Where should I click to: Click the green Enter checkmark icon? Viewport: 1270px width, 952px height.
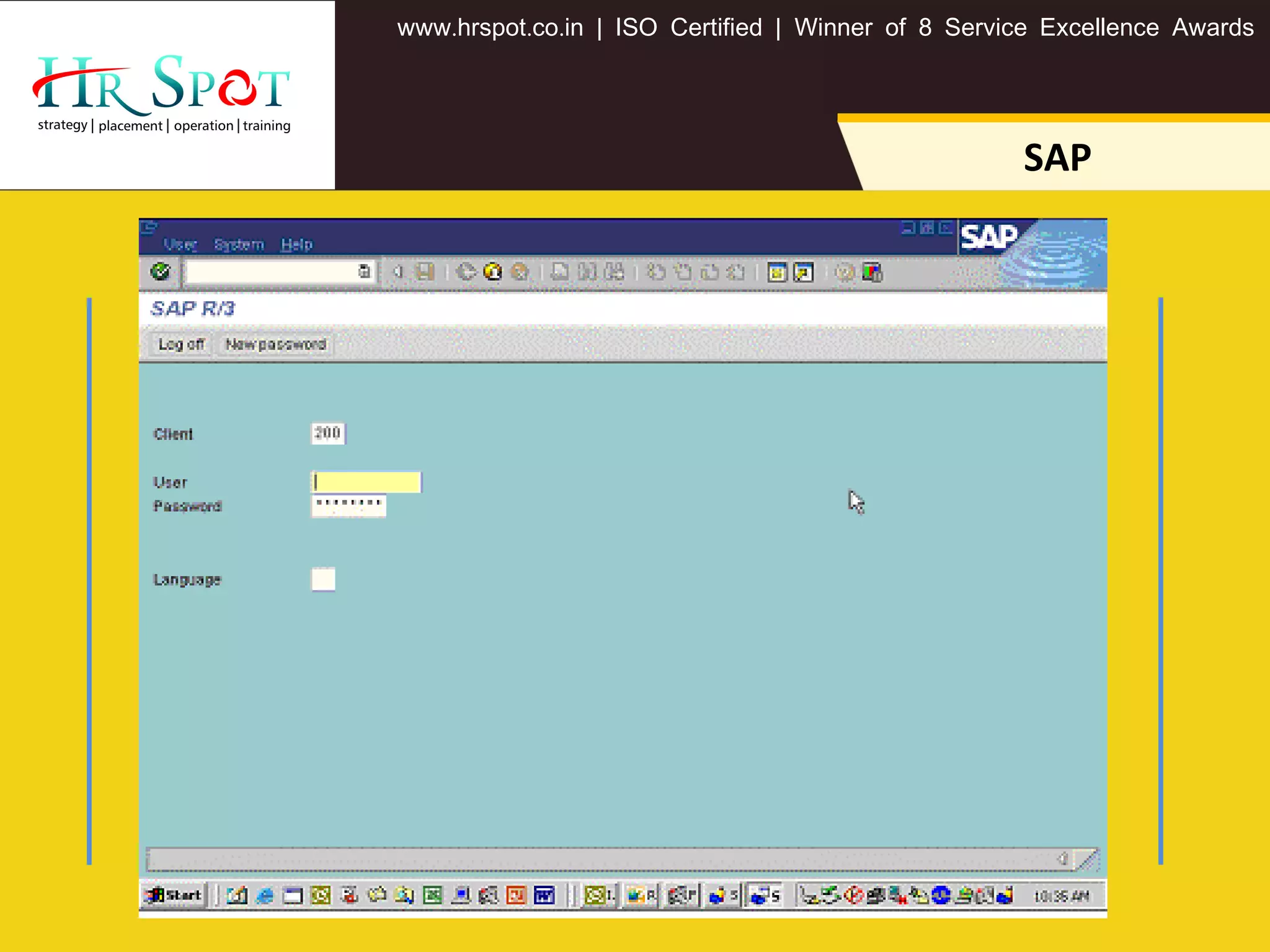click(161, 271)
